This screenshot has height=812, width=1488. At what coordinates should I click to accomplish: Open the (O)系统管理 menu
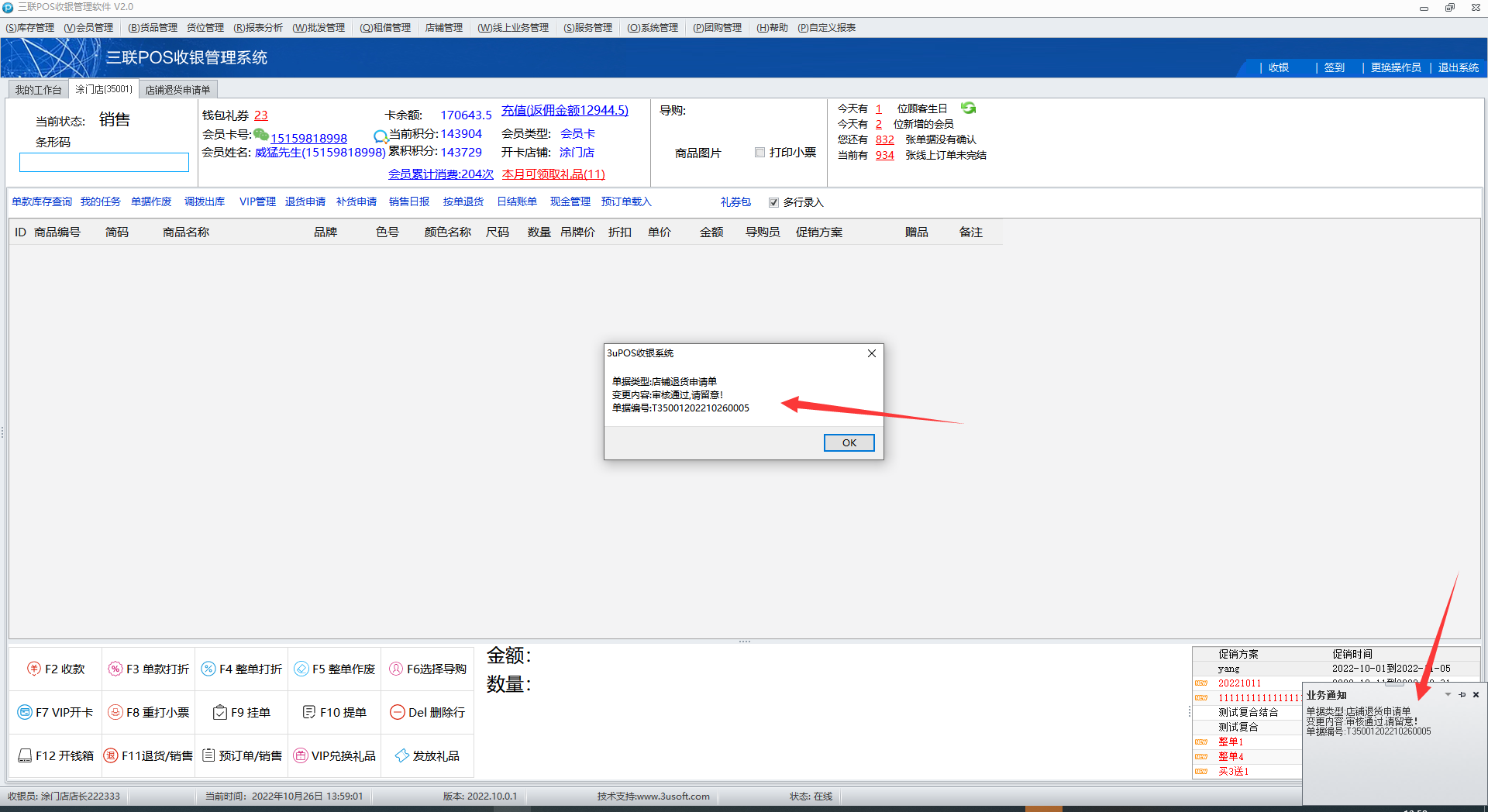pos(653,28)
